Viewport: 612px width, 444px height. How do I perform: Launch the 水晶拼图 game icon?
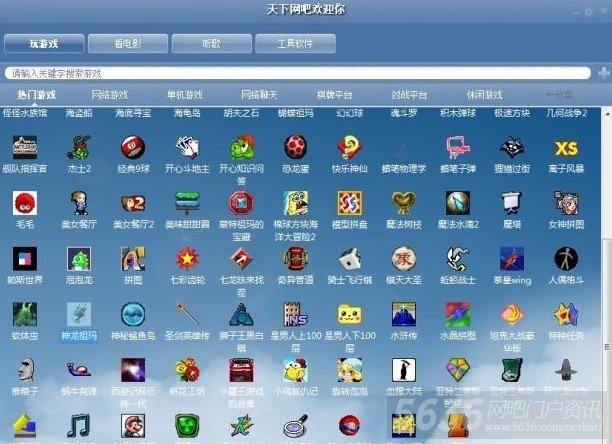coord(458,314)
